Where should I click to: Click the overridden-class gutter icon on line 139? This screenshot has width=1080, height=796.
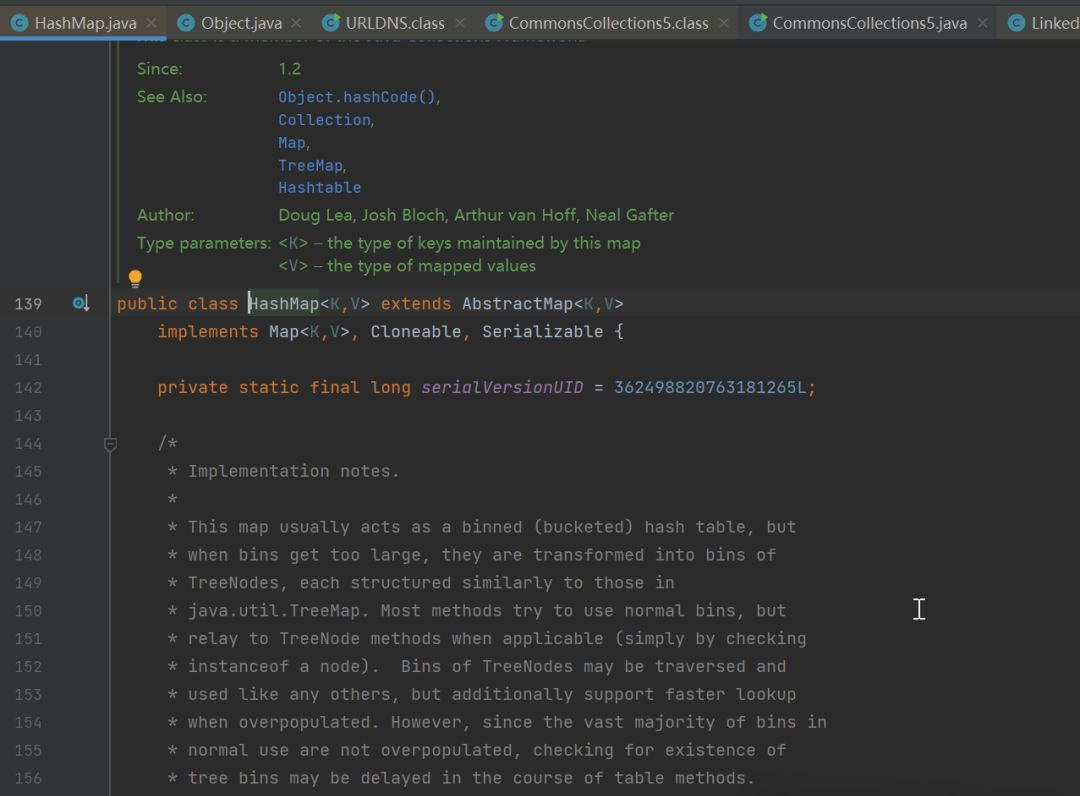(x=81, y=303)
